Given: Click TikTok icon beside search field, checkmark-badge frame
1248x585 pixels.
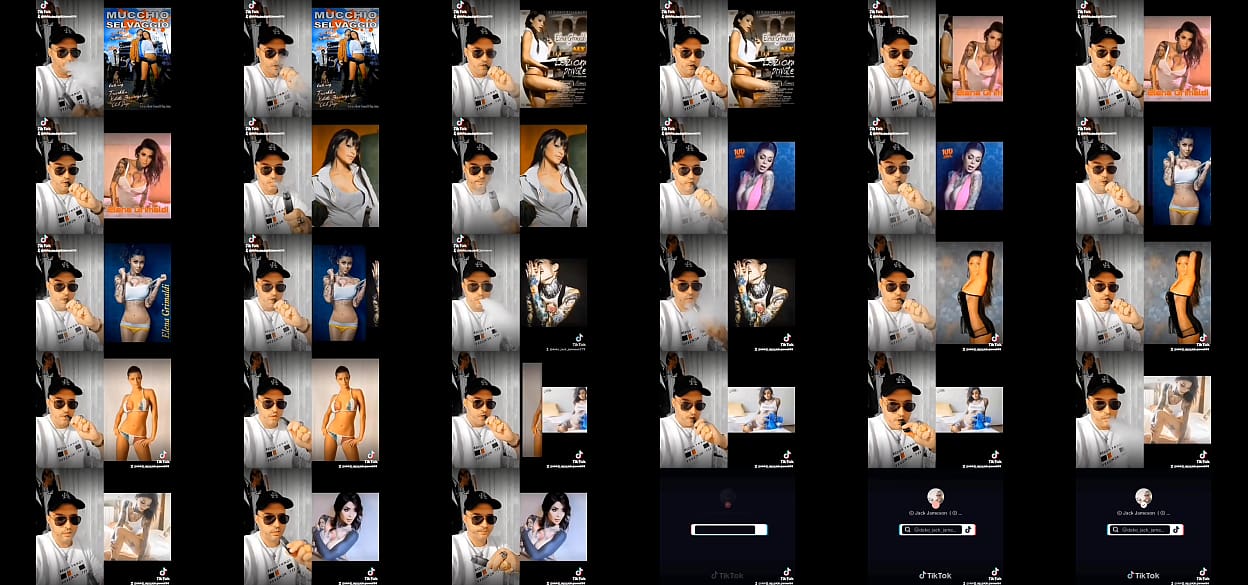Looking at the screenshot, I should (x=1176, y=530).
